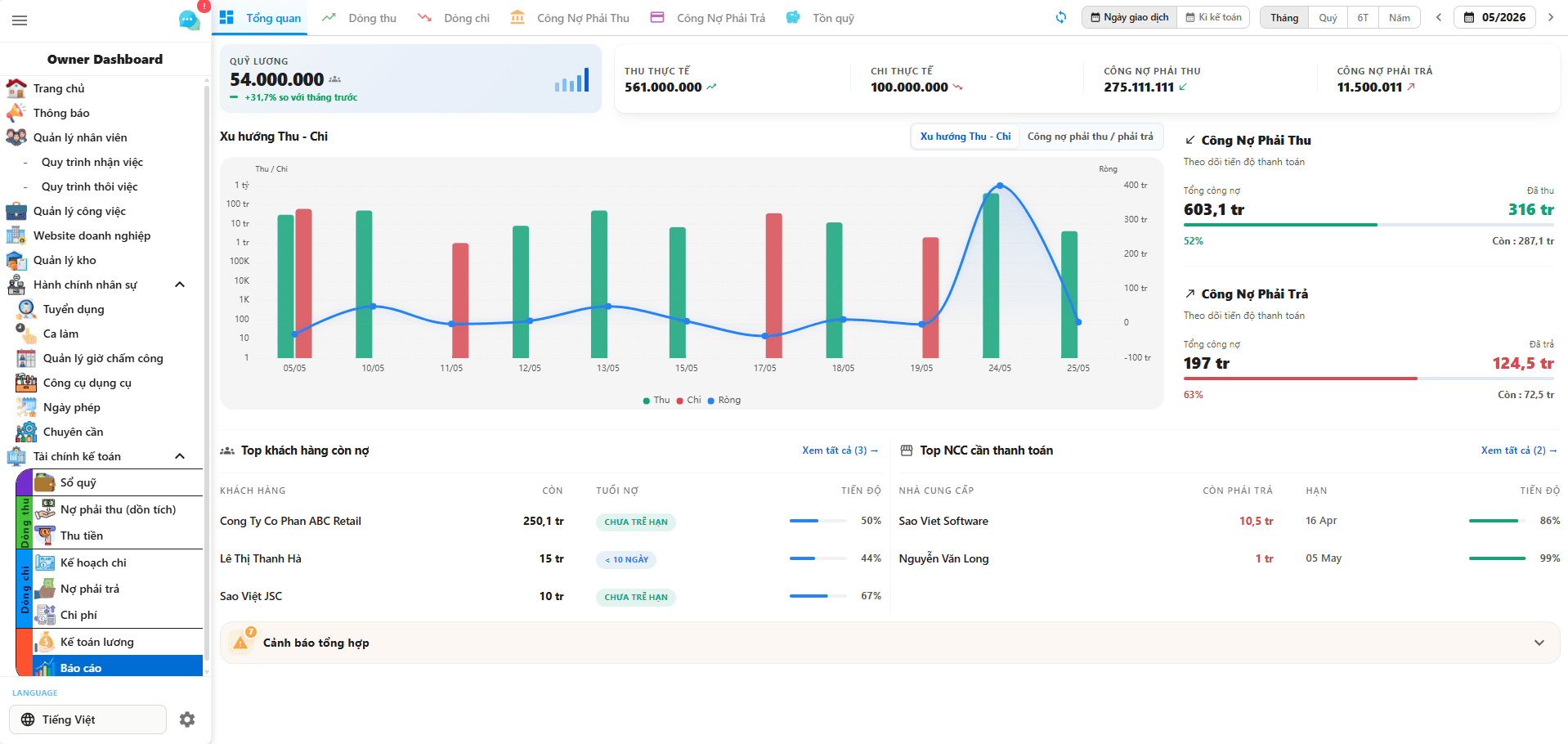
Task: Click Xem tất cả (3) customers link
Action: (x=840, y=450)
